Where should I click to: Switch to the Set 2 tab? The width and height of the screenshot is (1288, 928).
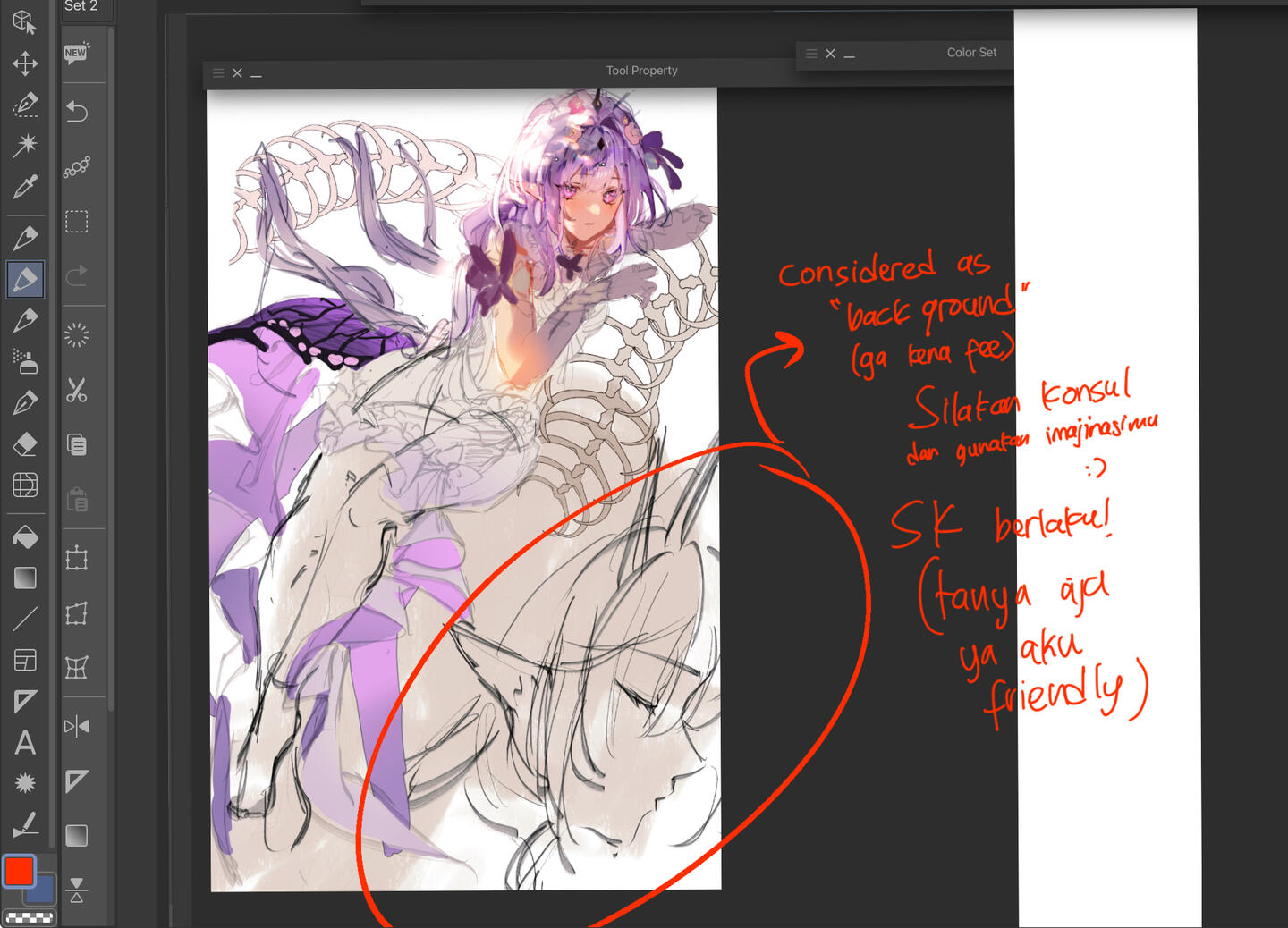[80, 6]
